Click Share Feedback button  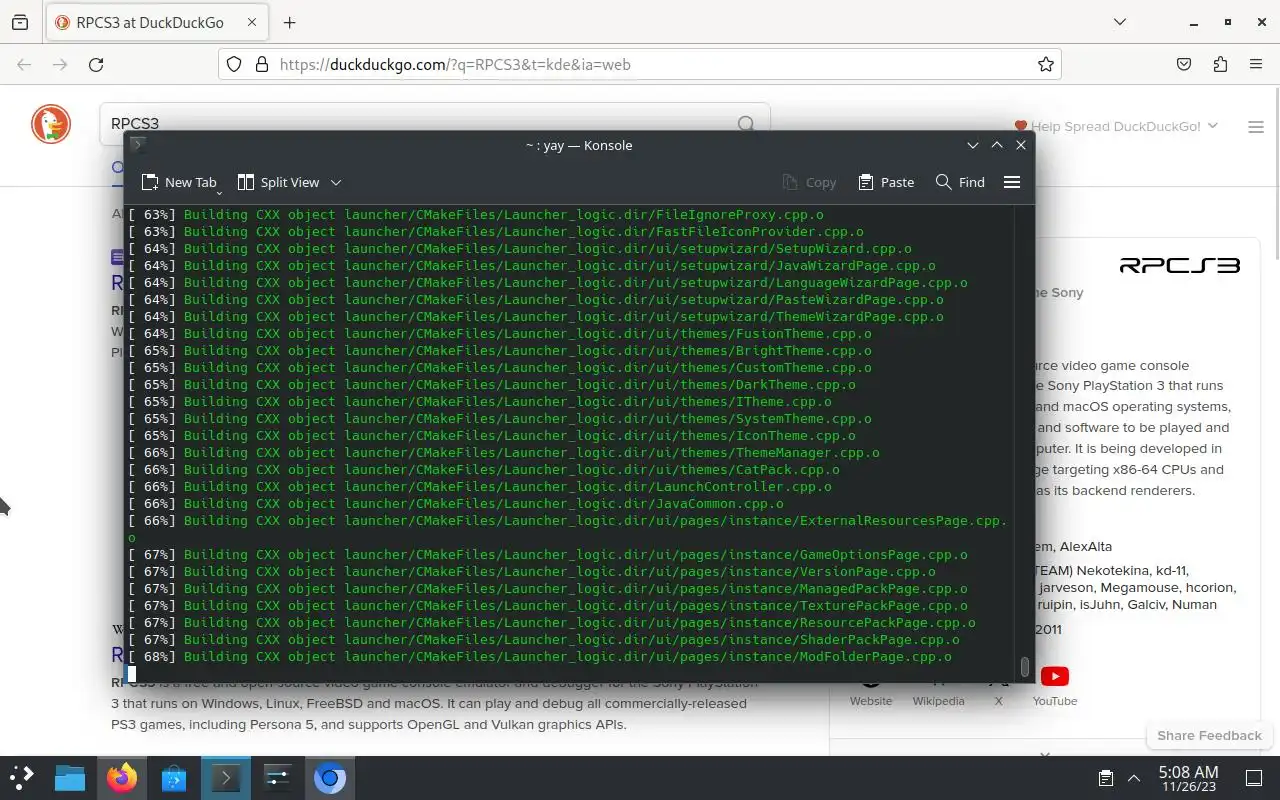click(x=1209, y=735)
